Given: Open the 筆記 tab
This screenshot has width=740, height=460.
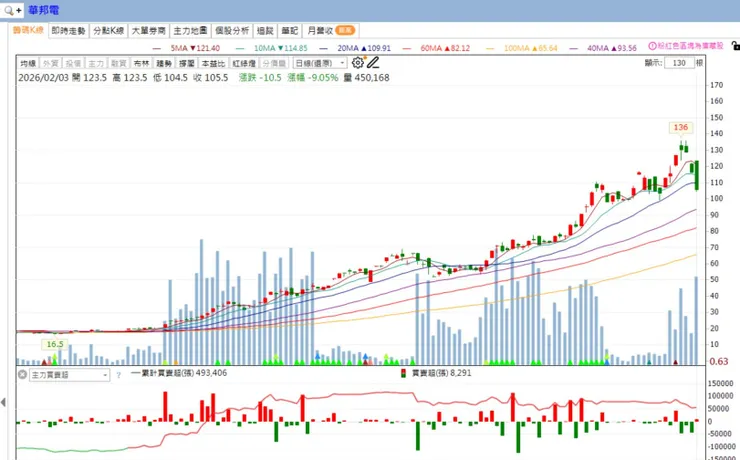Looking at the screenshot, I should (x=290, y=31).
